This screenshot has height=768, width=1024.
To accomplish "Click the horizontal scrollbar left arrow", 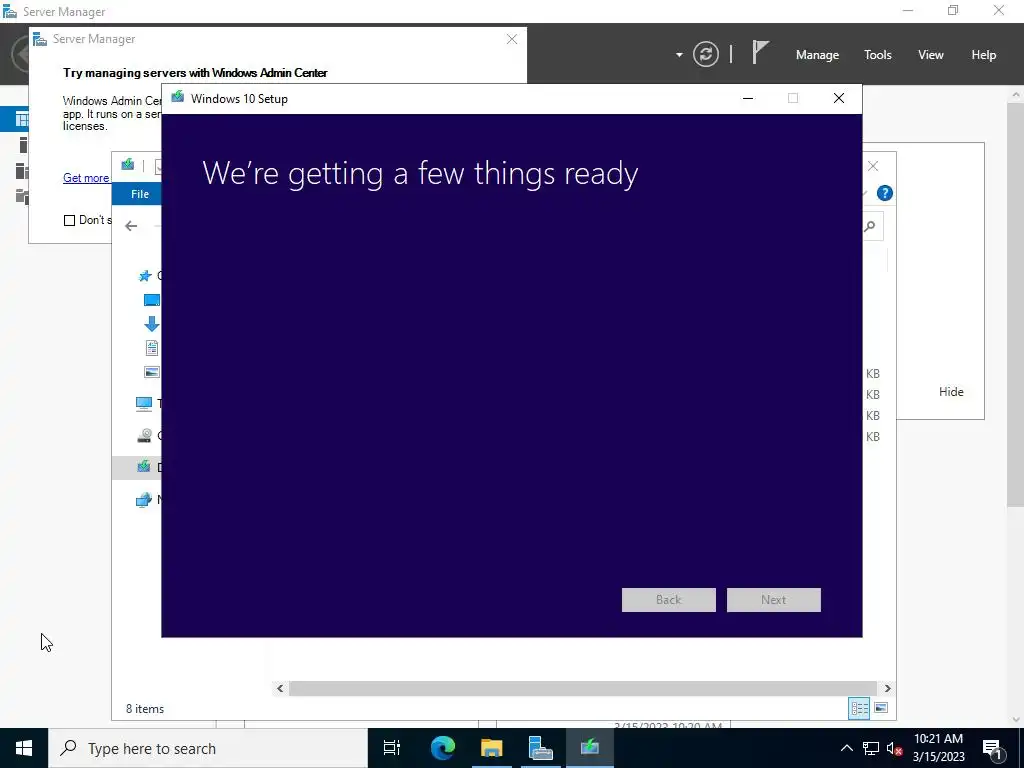I will [280, 688].
